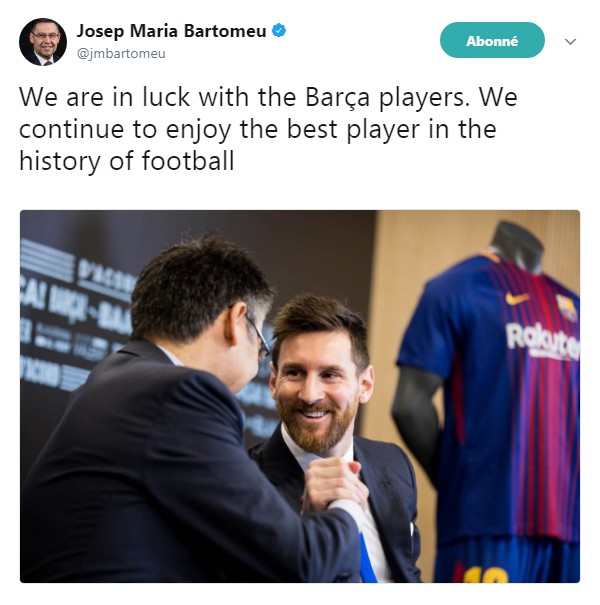The image size is (600, 605).
Task: Open Josep Maria Bartomeu's profile avatar
Action: 43,42
